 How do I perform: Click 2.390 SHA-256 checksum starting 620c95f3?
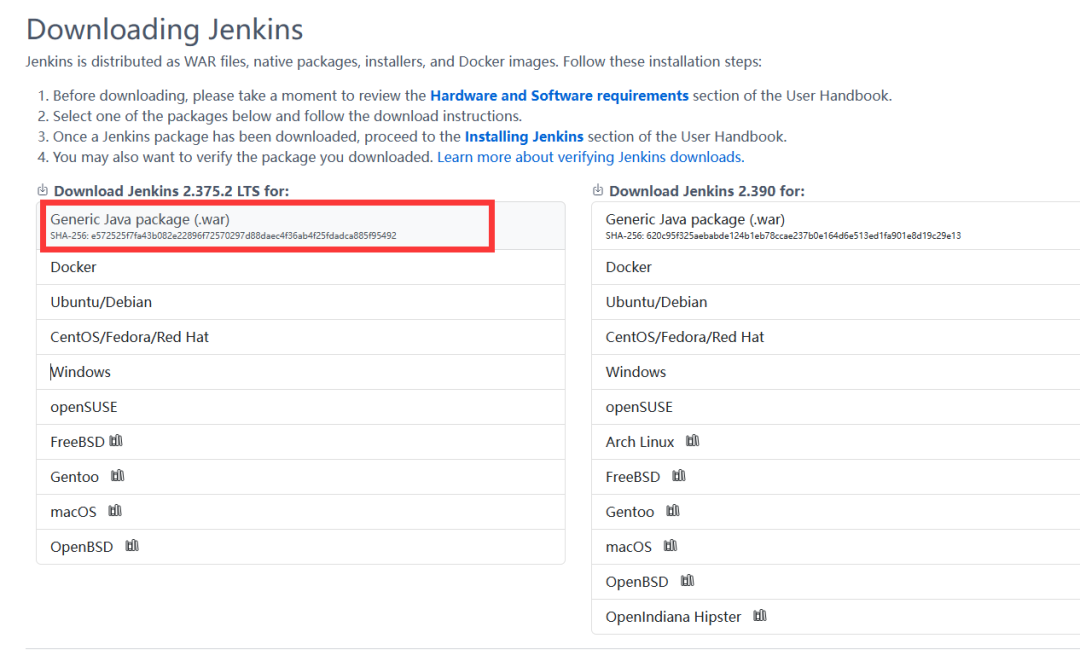783,235
